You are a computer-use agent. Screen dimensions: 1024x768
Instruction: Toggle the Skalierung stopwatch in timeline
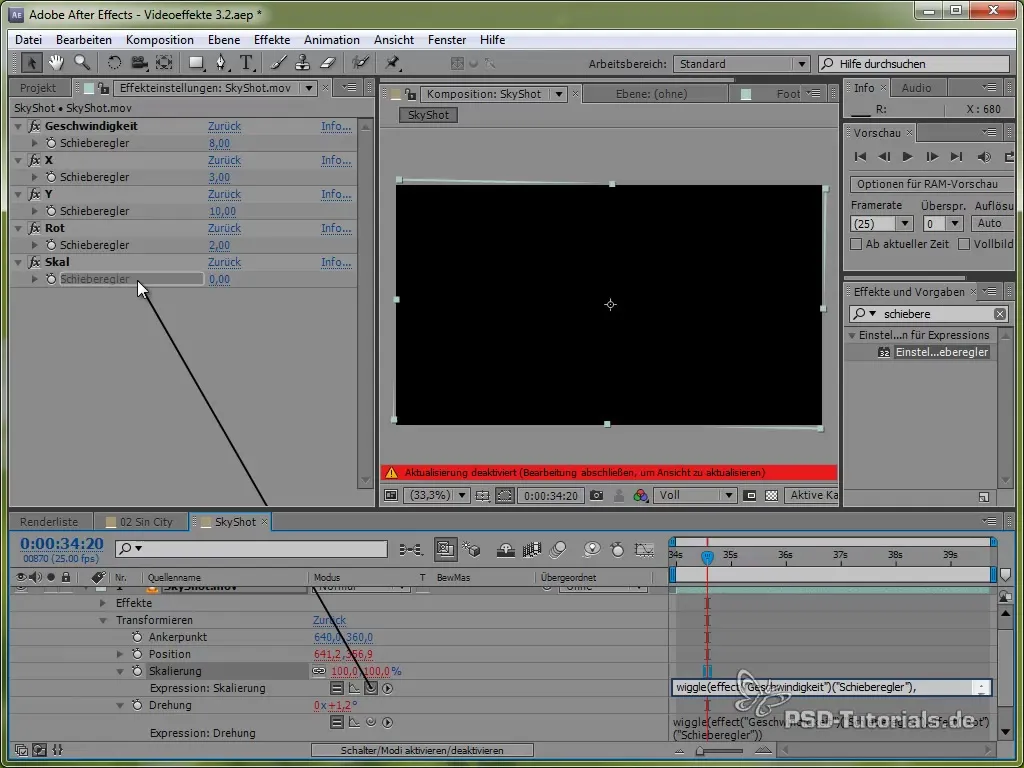[x=137, y=671]
